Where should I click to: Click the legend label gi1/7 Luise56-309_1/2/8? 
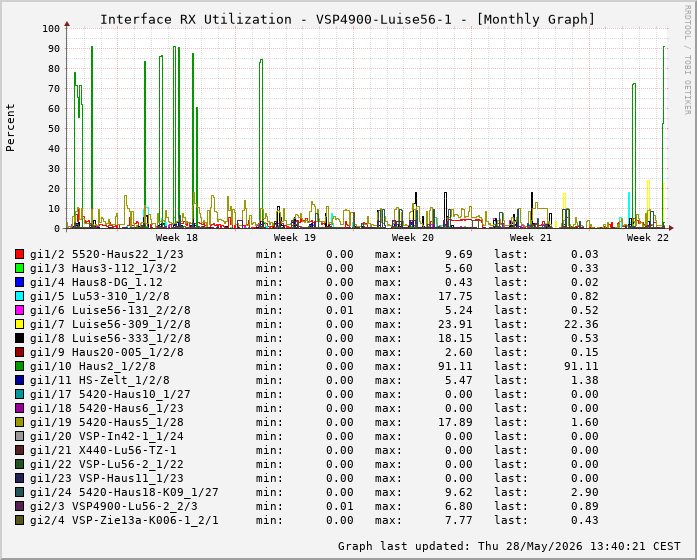click(110, 324)
